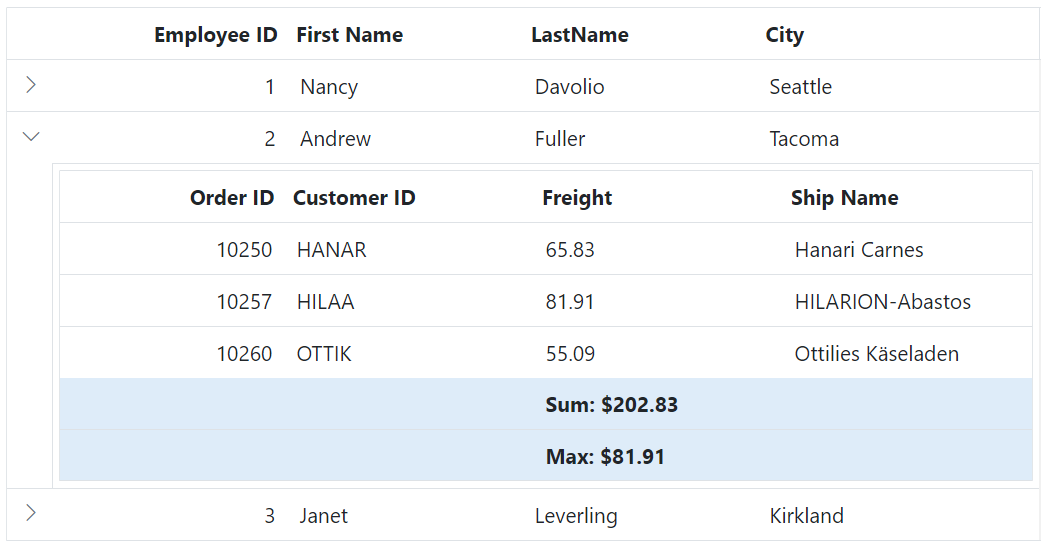The image size is (1041, 544).
Task: Collapse the expanded Andrew Fuller row
Action: point(30,138)
